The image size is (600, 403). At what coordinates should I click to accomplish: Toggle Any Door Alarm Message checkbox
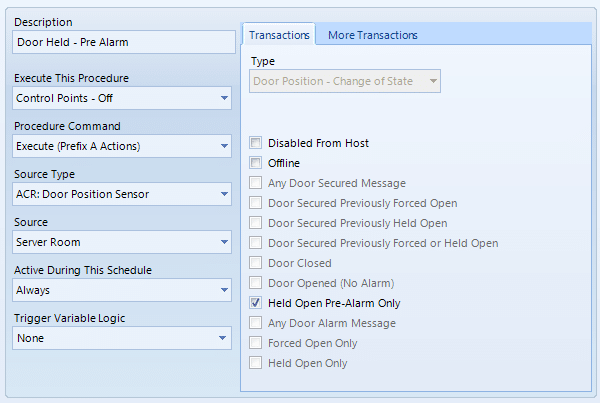[x=256, y=323]
